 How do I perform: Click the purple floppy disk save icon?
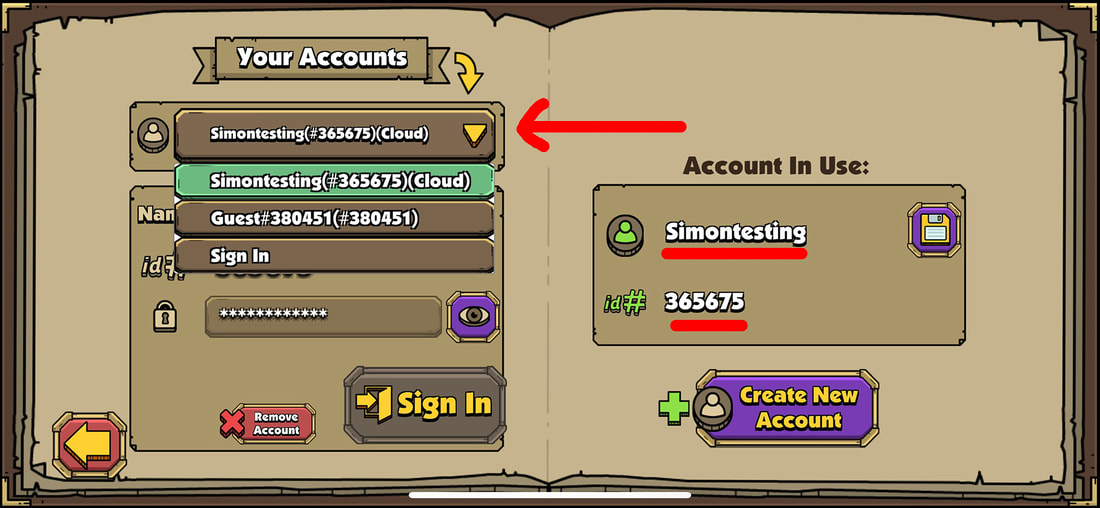coord(934,229)
